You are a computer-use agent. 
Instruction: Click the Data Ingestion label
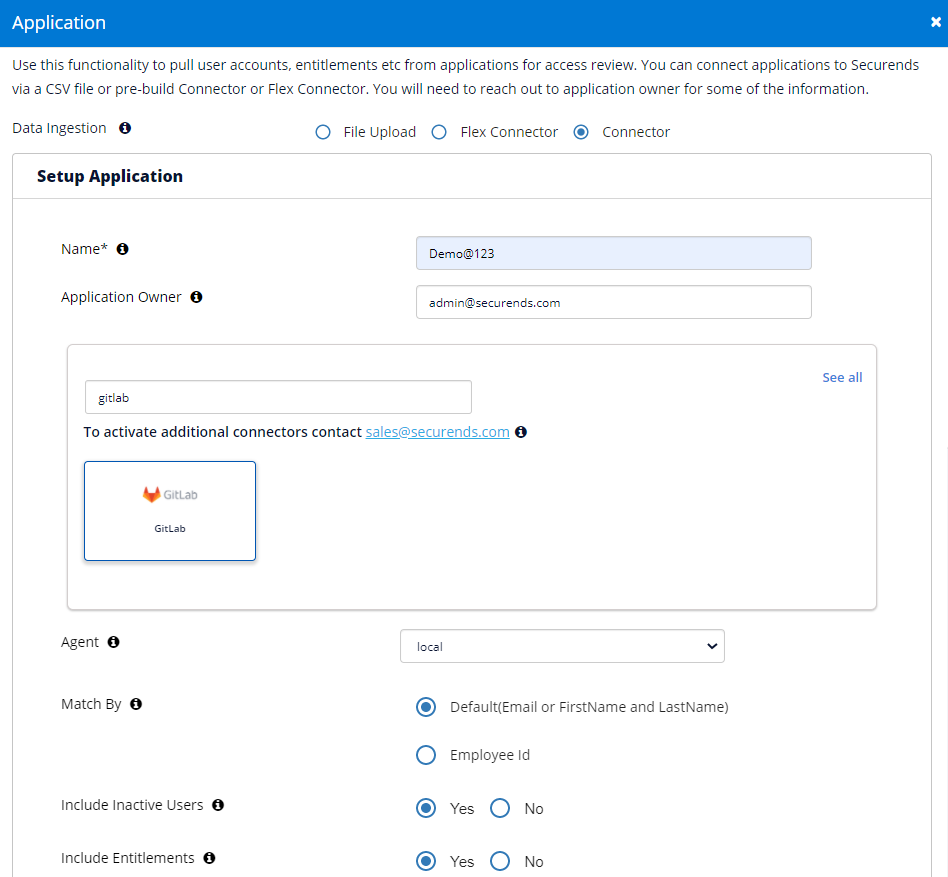59,128
